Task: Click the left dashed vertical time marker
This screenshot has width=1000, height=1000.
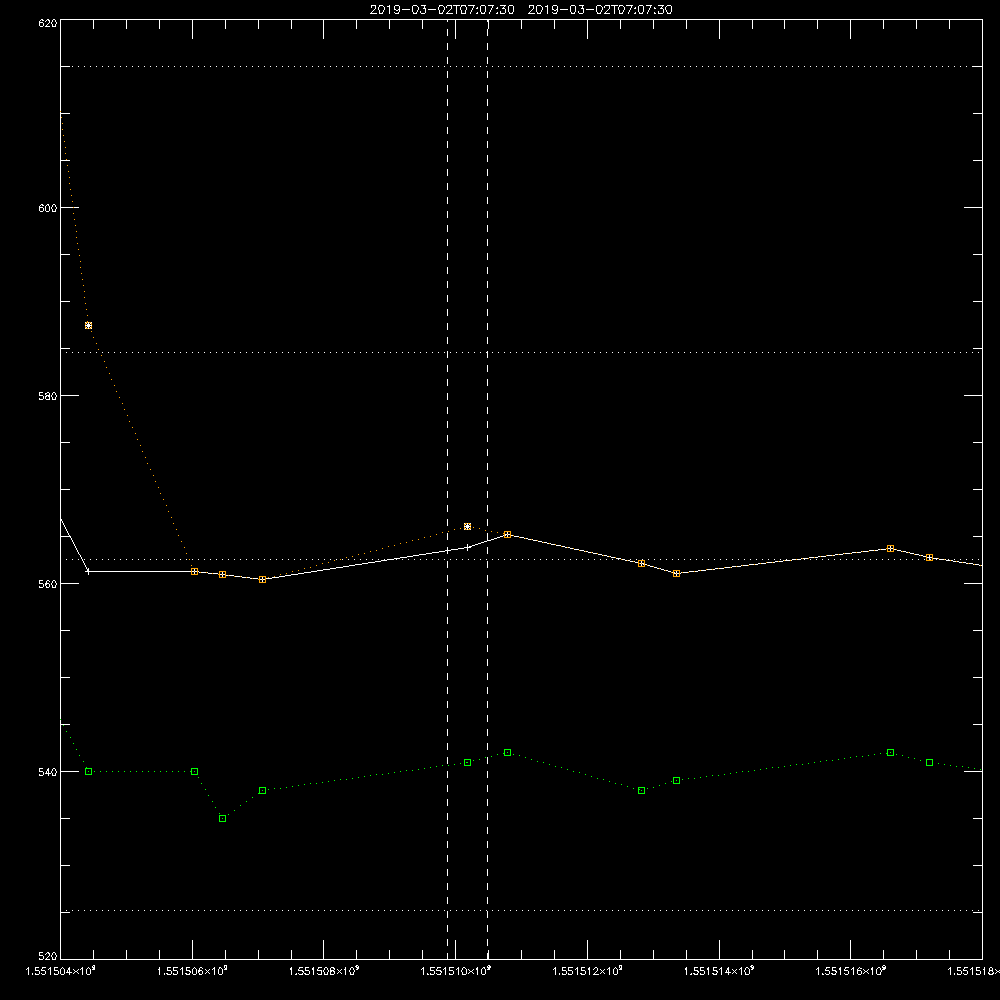Action: point(448,489)
